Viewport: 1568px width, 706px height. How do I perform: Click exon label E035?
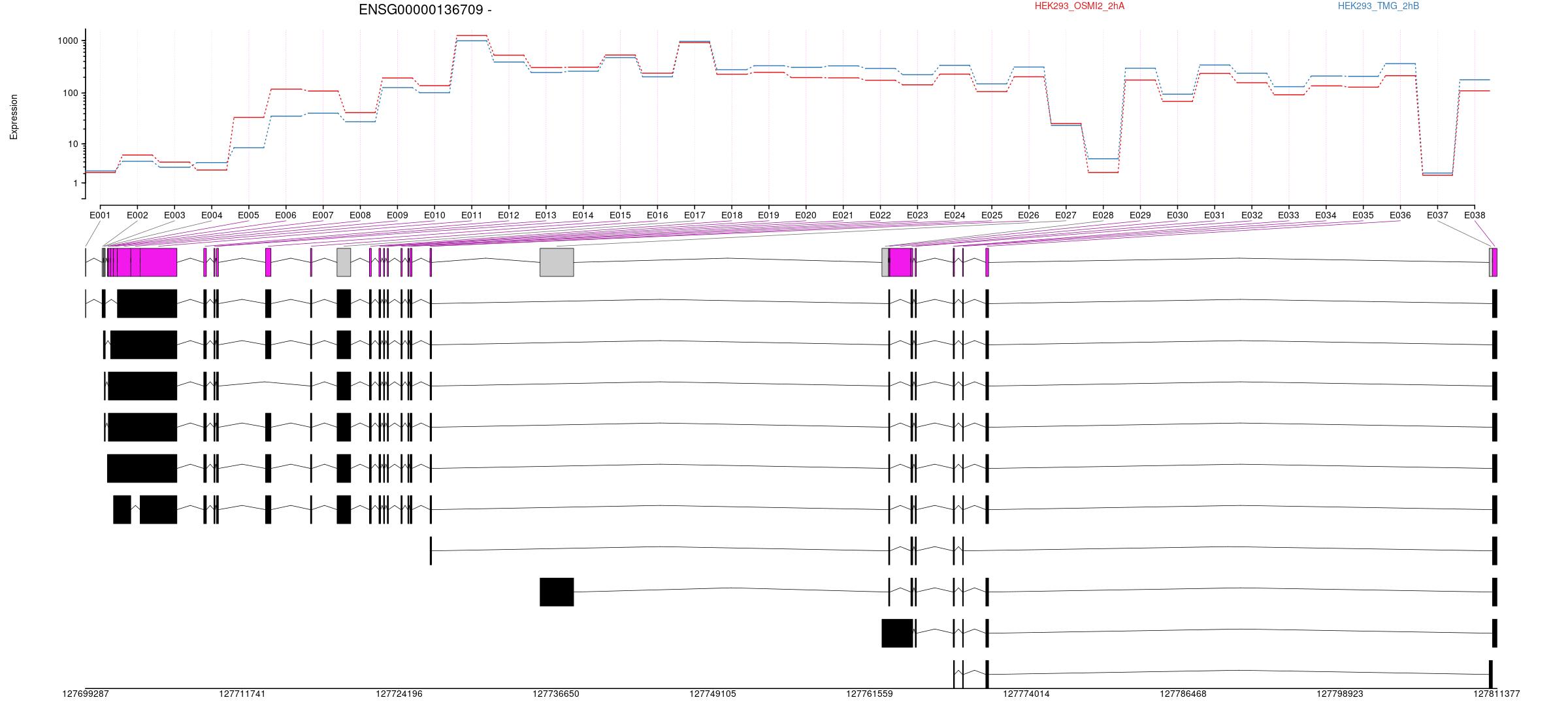1363,215
